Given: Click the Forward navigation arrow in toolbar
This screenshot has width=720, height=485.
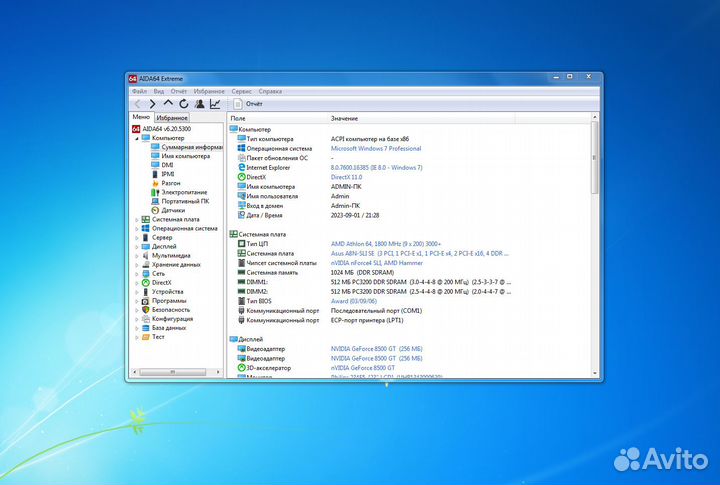Looking at the screenshot, I should click(153, 103).
